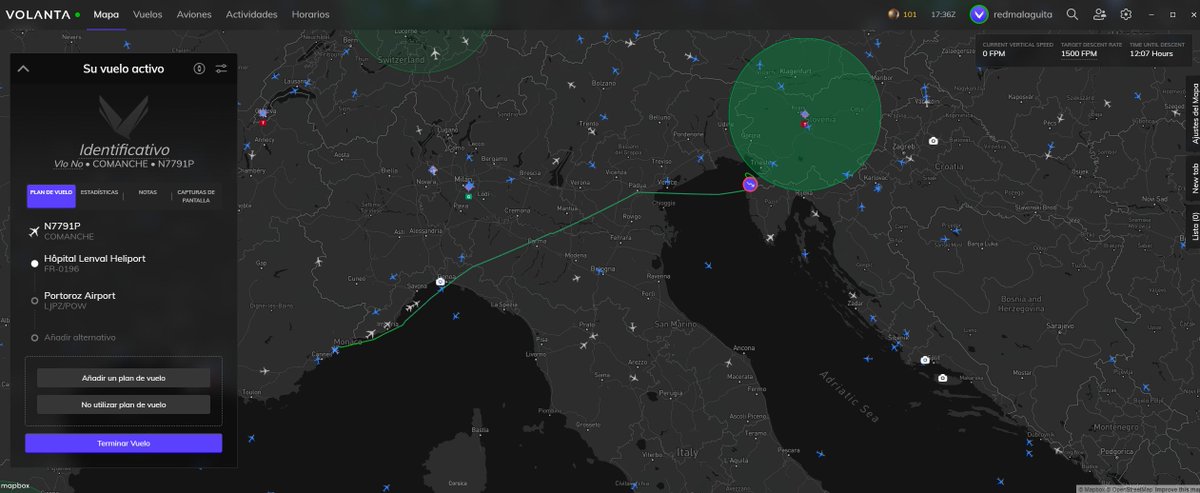
Task: Open the friends/community people icon
Action: pos(1100,15)
